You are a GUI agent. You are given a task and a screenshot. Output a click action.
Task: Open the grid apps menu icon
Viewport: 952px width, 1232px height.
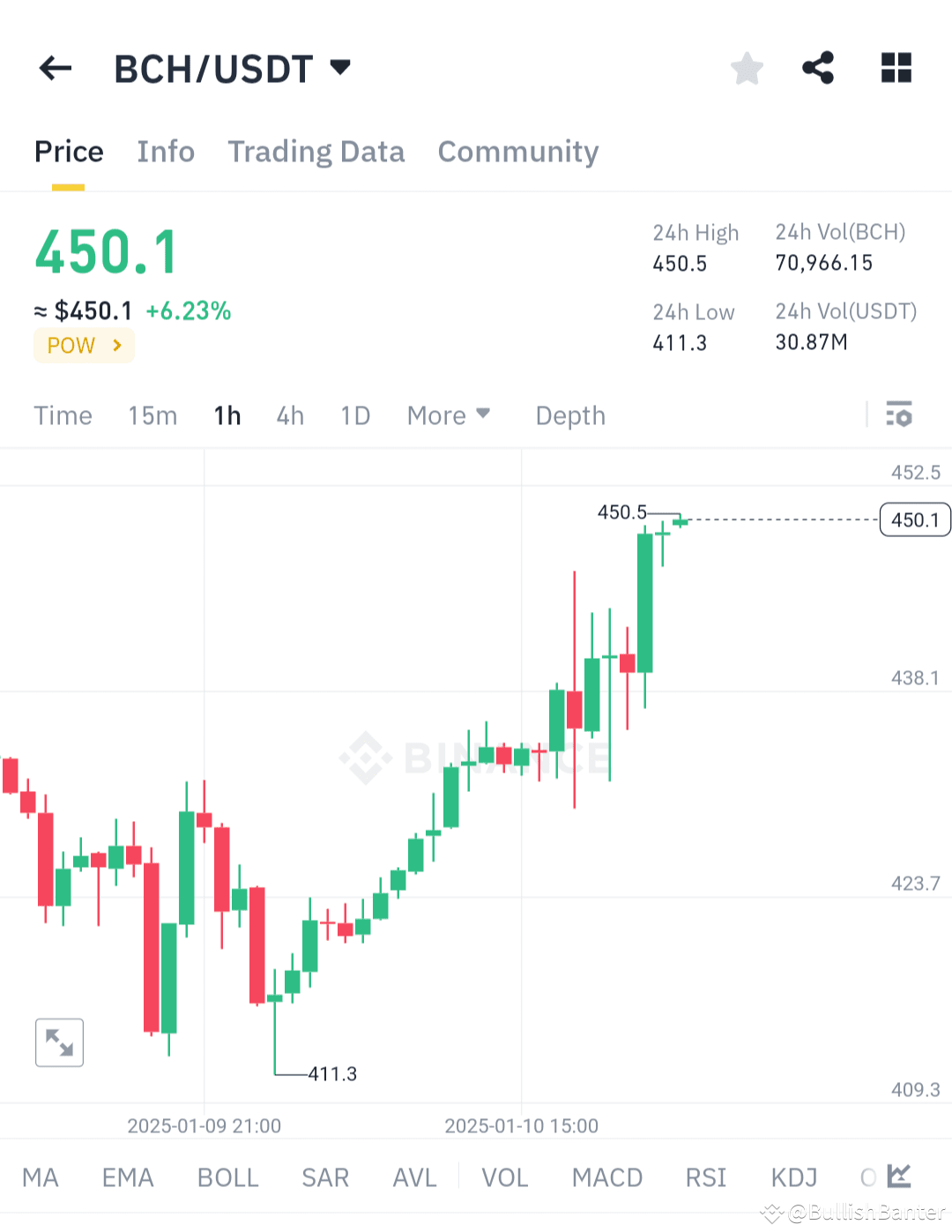tap(896, 68)
